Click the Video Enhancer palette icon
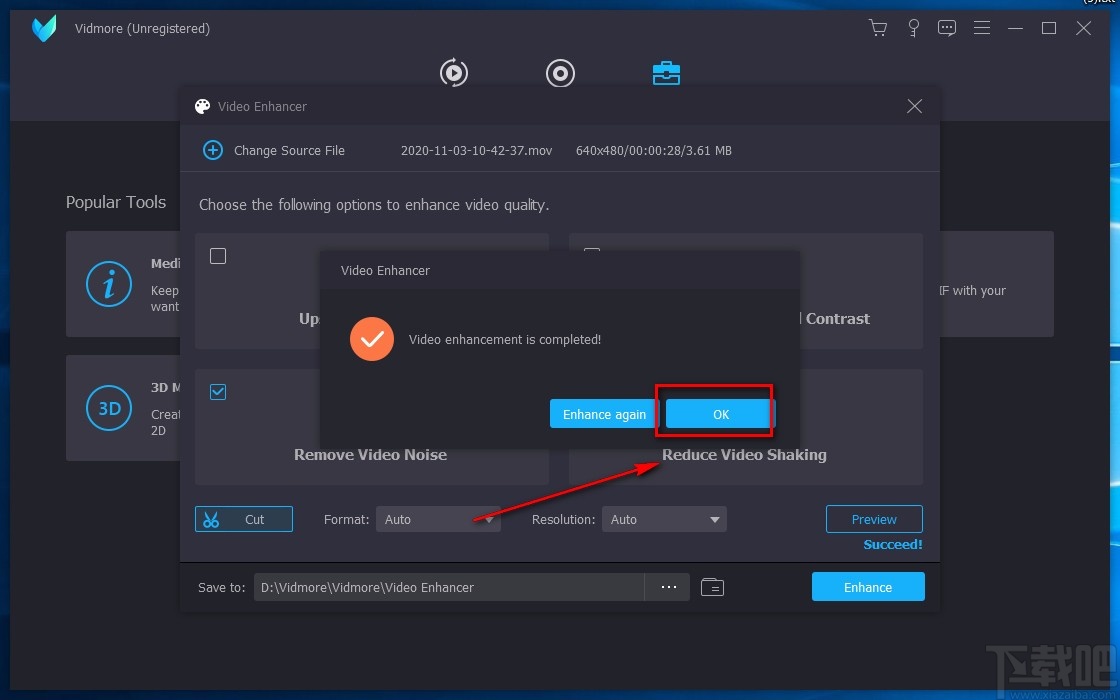This screenshot has height=700, width=1120. (202, 106)
